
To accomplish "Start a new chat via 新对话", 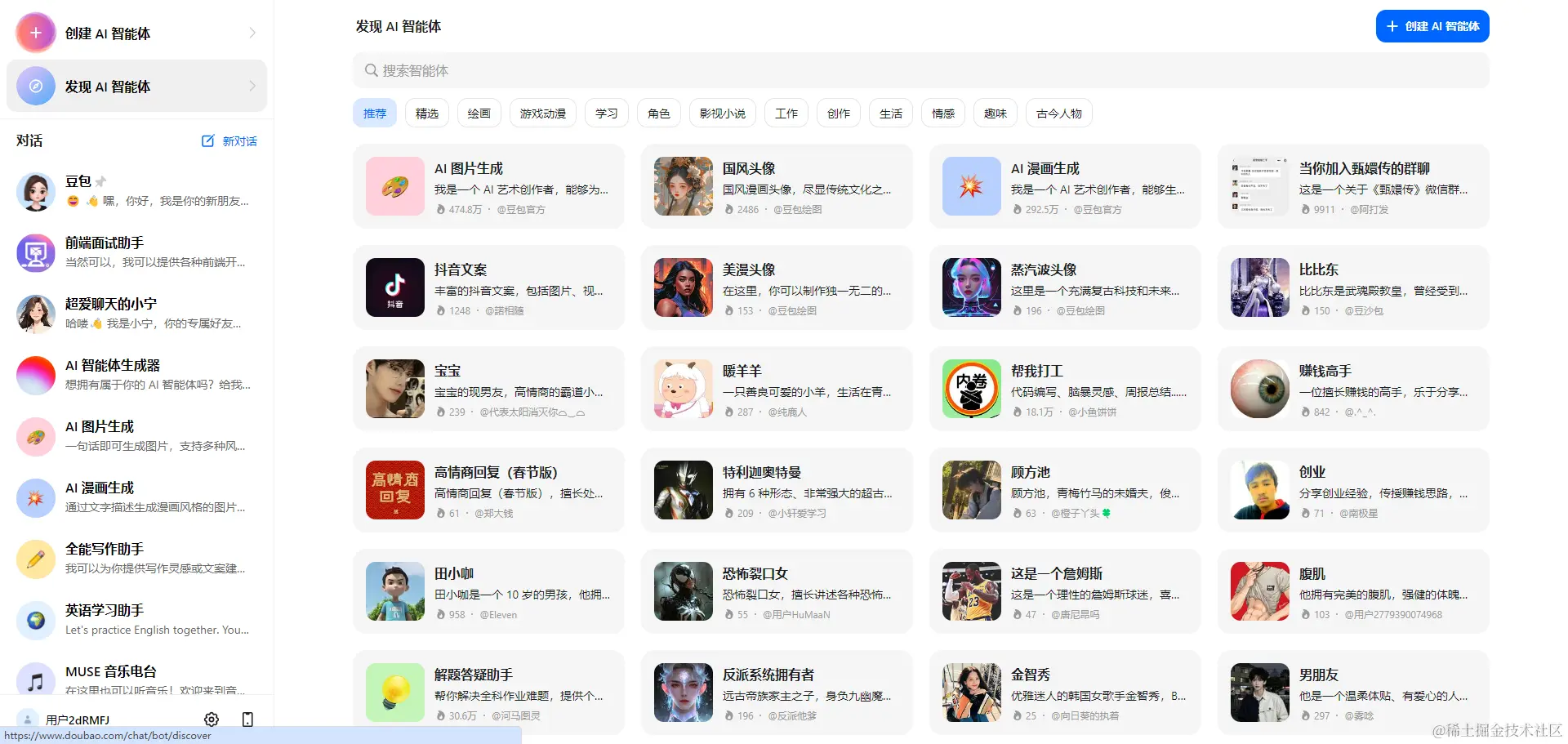I will pyautogui.click(x=229, y=141).
